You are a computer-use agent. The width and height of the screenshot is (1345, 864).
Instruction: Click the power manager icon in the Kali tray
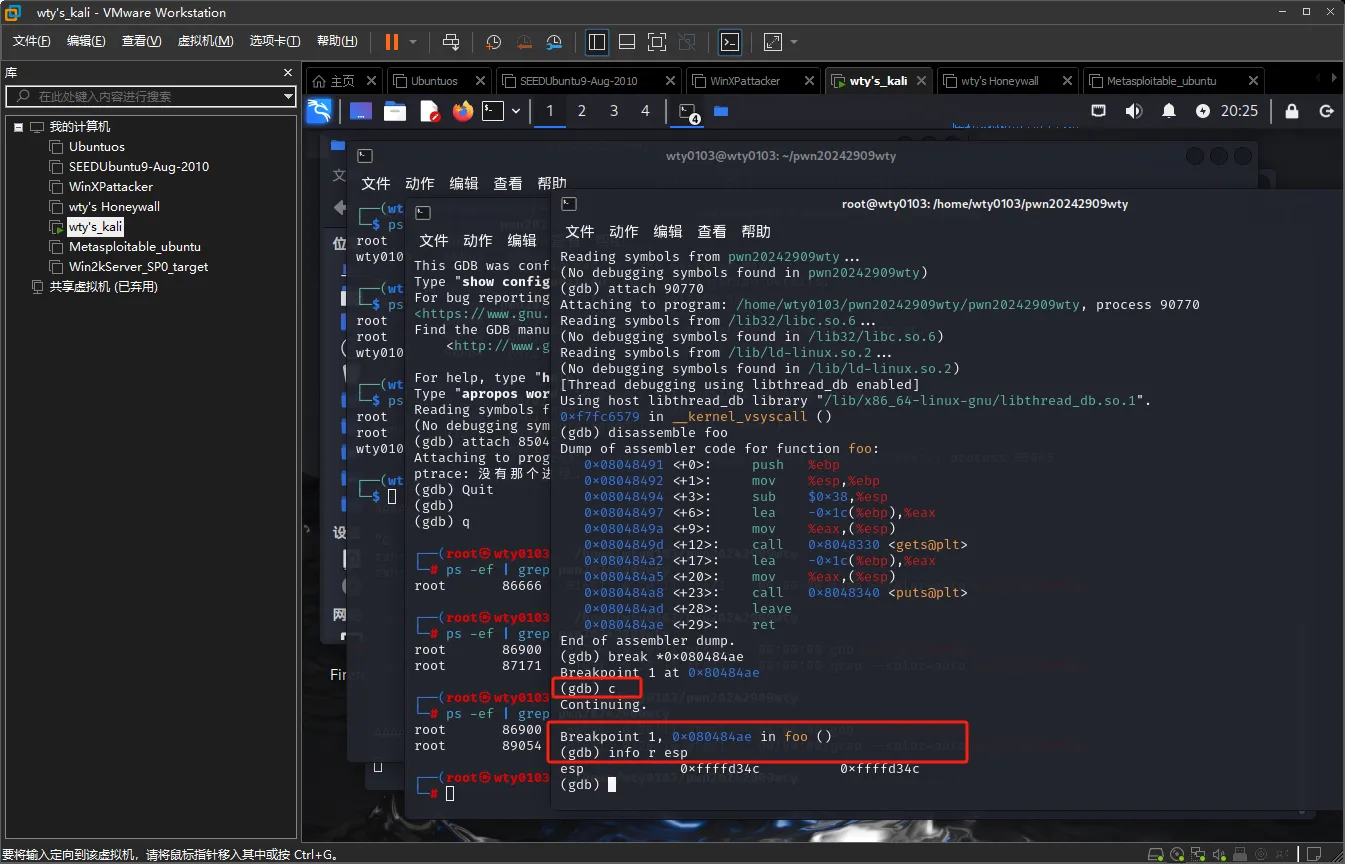click(x=1202, y=111)
